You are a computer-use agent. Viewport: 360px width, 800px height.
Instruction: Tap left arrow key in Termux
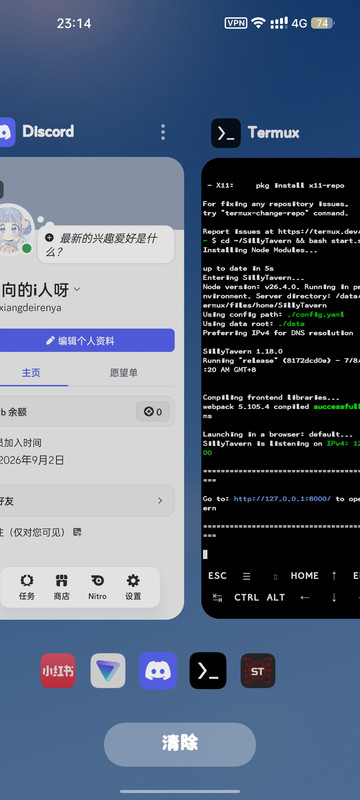pos(305,597)
